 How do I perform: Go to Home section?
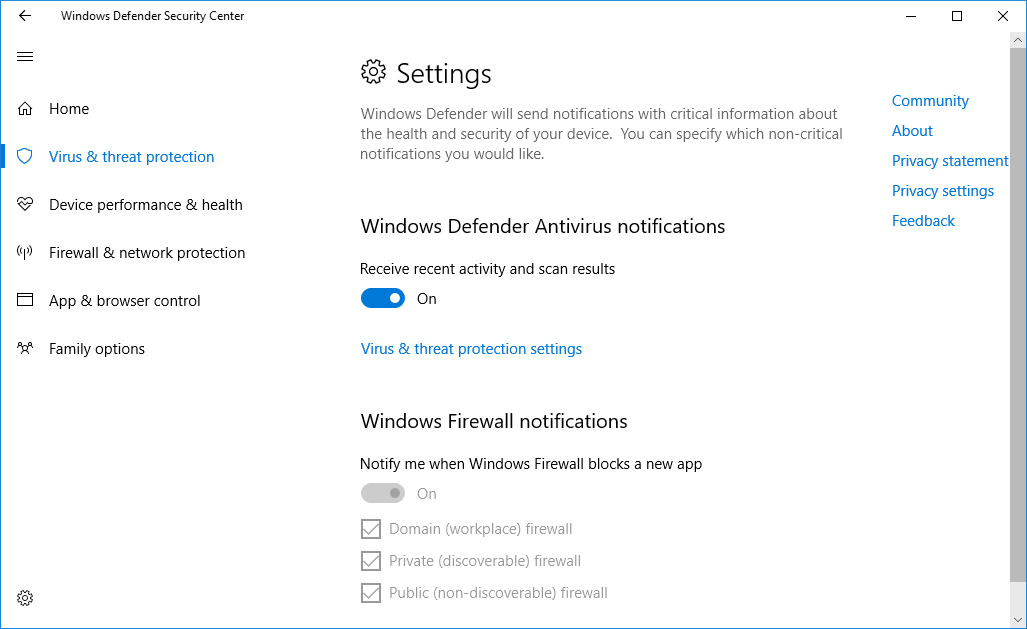69,109
